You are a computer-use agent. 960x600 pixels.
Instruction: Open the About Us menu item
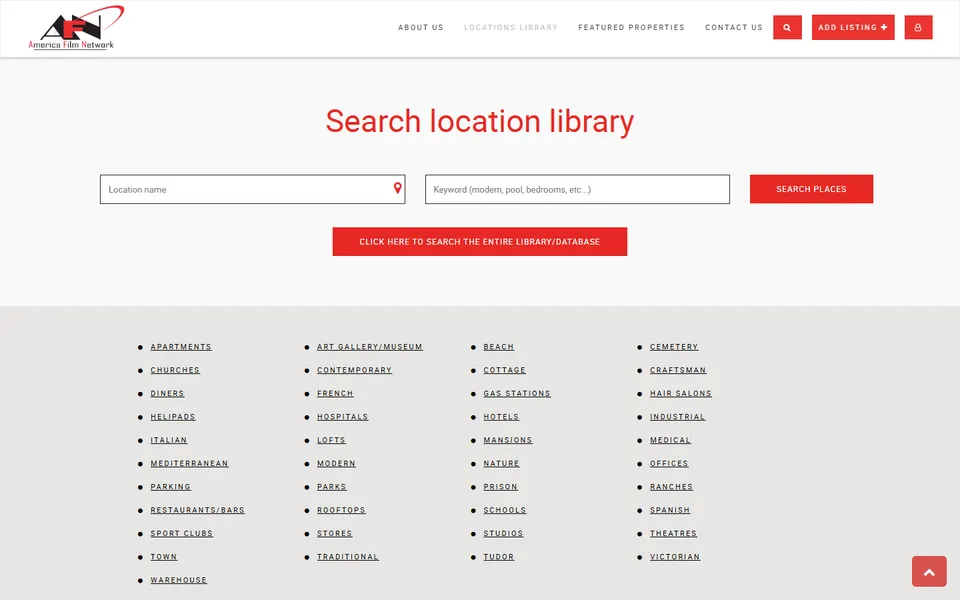click(421, 28)
